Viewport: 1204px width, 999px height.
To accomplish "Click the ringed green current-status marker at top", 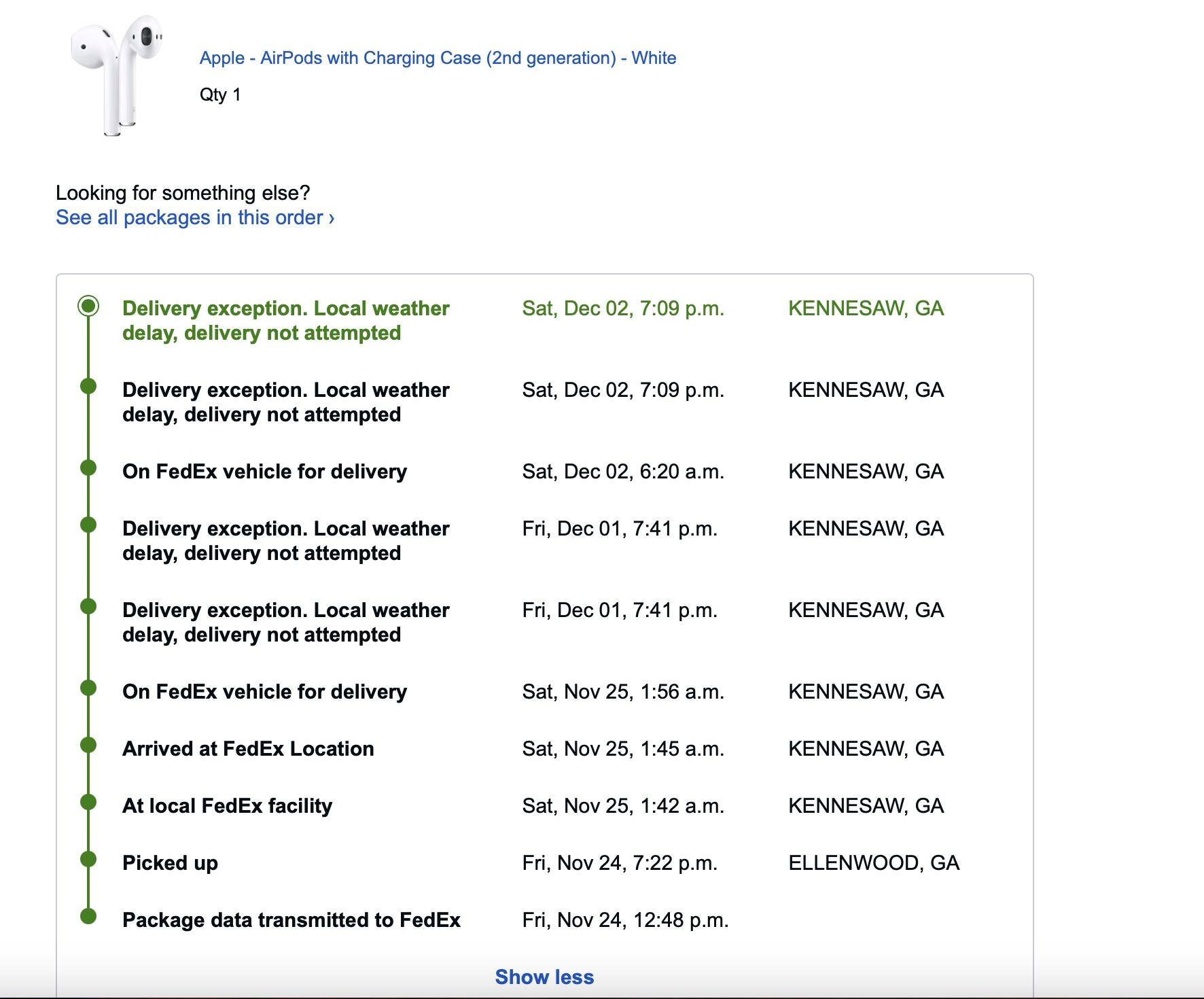I will 88,306.
